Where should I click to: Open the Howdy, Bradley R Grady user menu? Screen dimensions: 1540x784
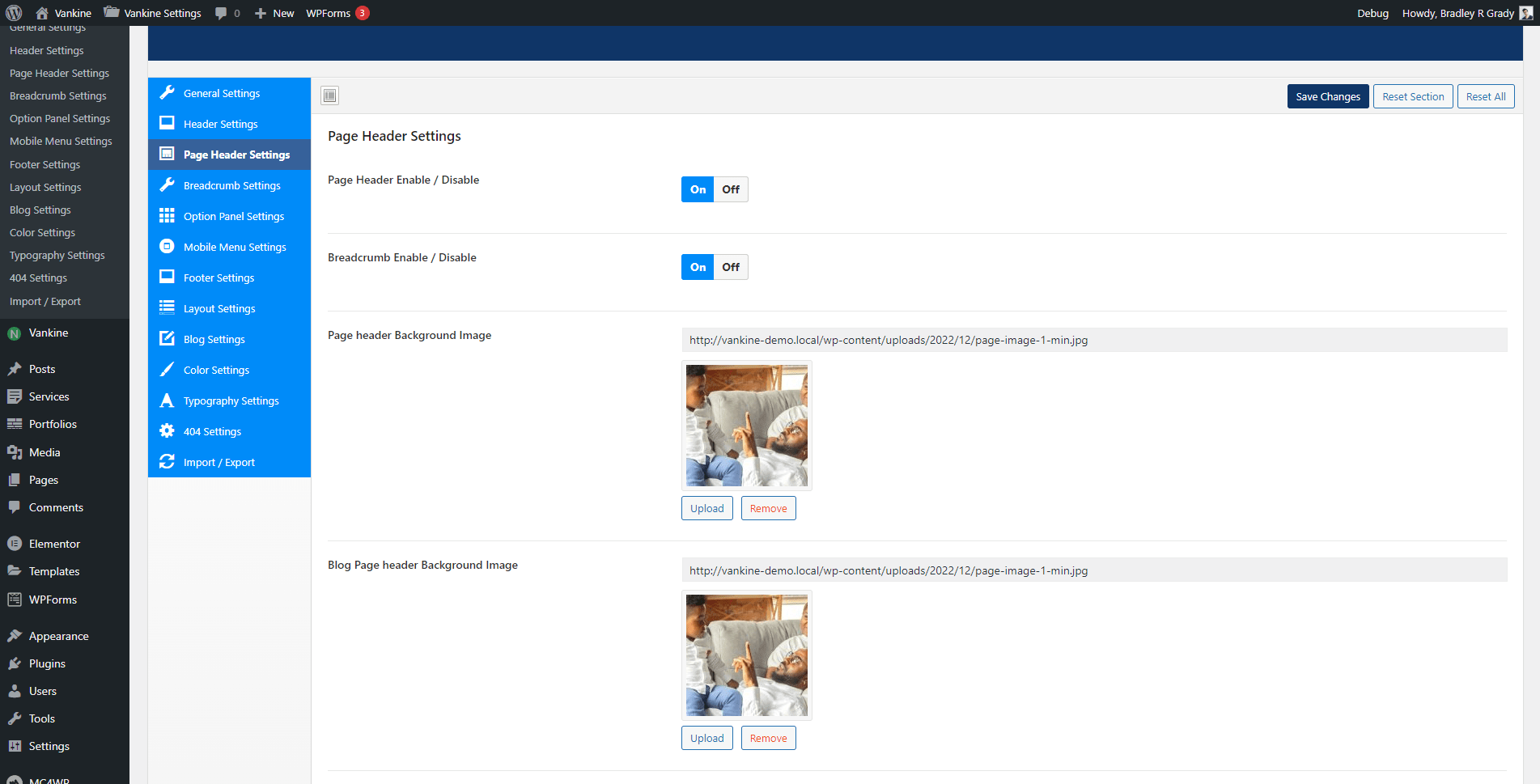pyautogui.click(x=1458, y=13)
